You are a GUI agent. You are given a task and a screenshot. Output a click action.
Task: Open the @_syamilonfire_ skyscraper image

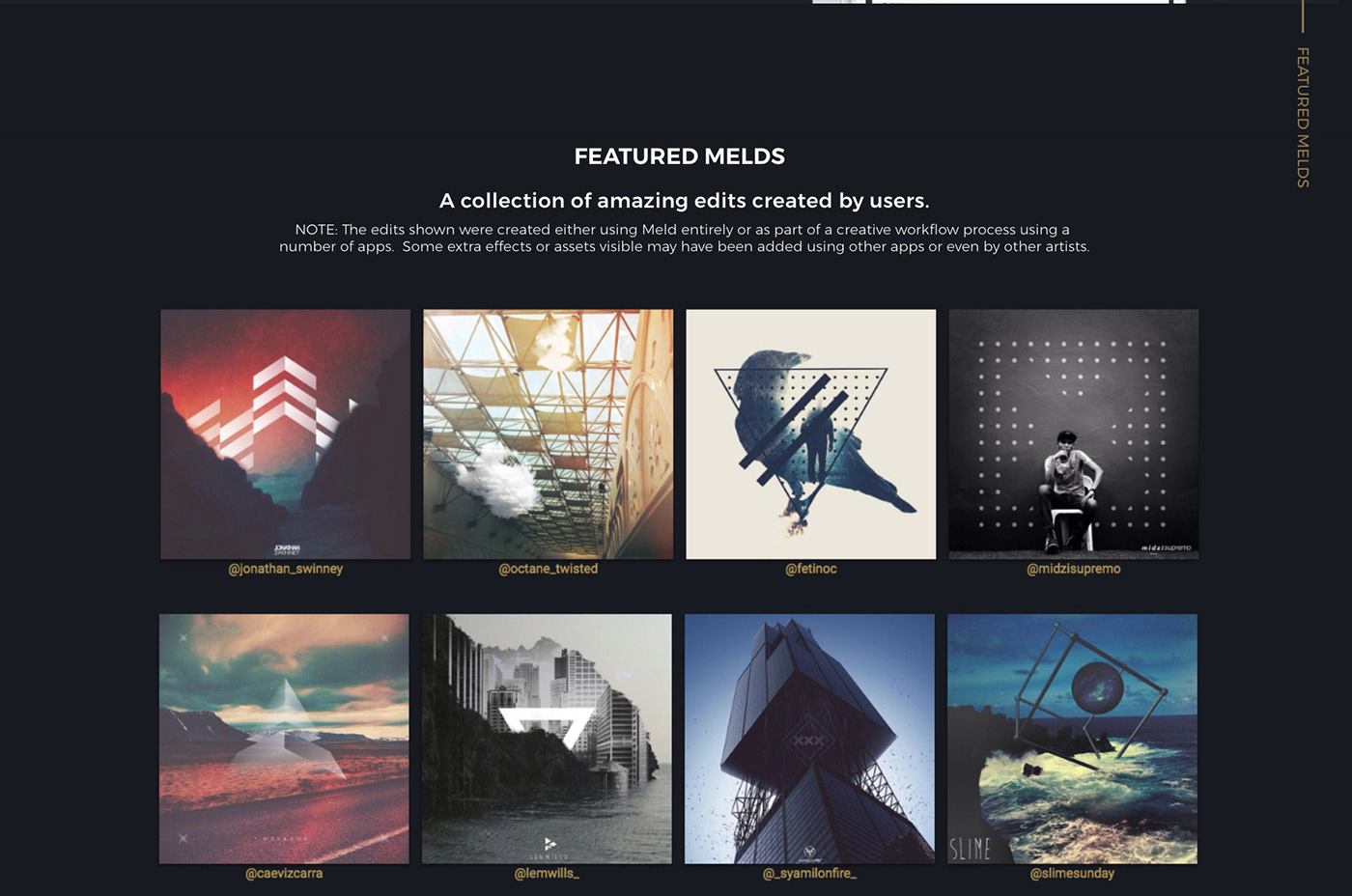[809, 739]
